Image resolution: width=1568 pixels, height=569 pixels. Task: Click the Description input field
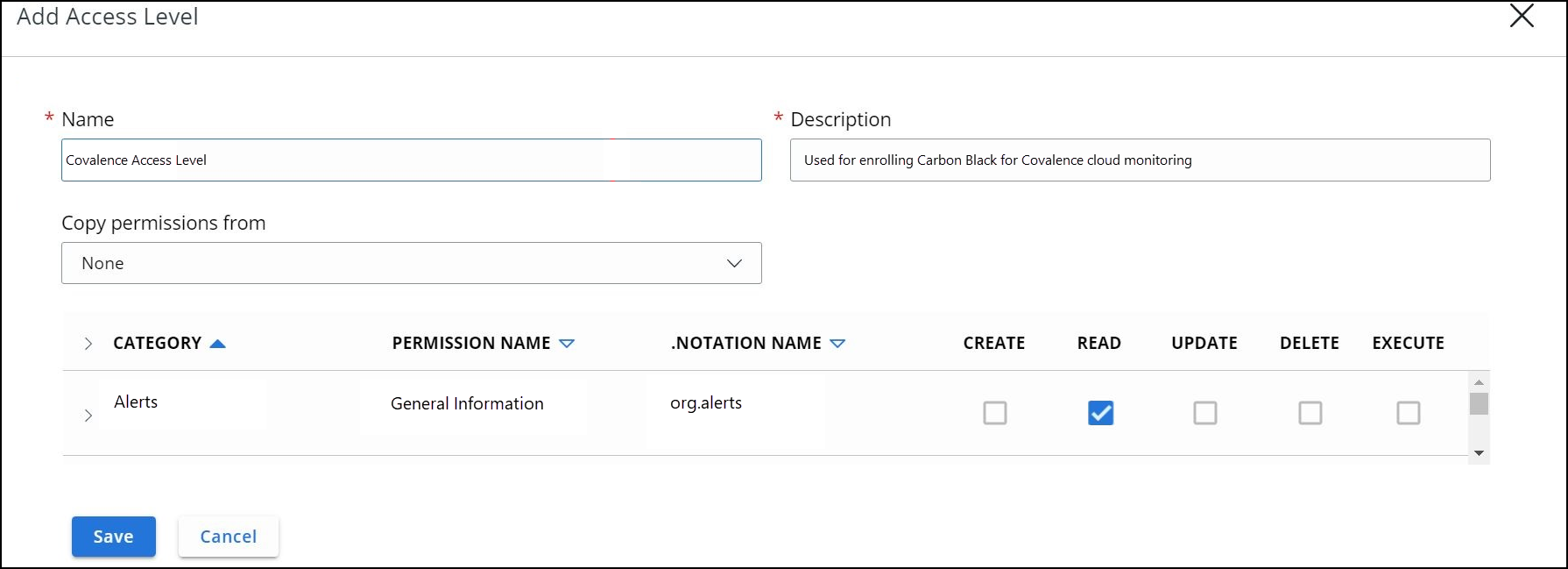(x=1140, y=160)
